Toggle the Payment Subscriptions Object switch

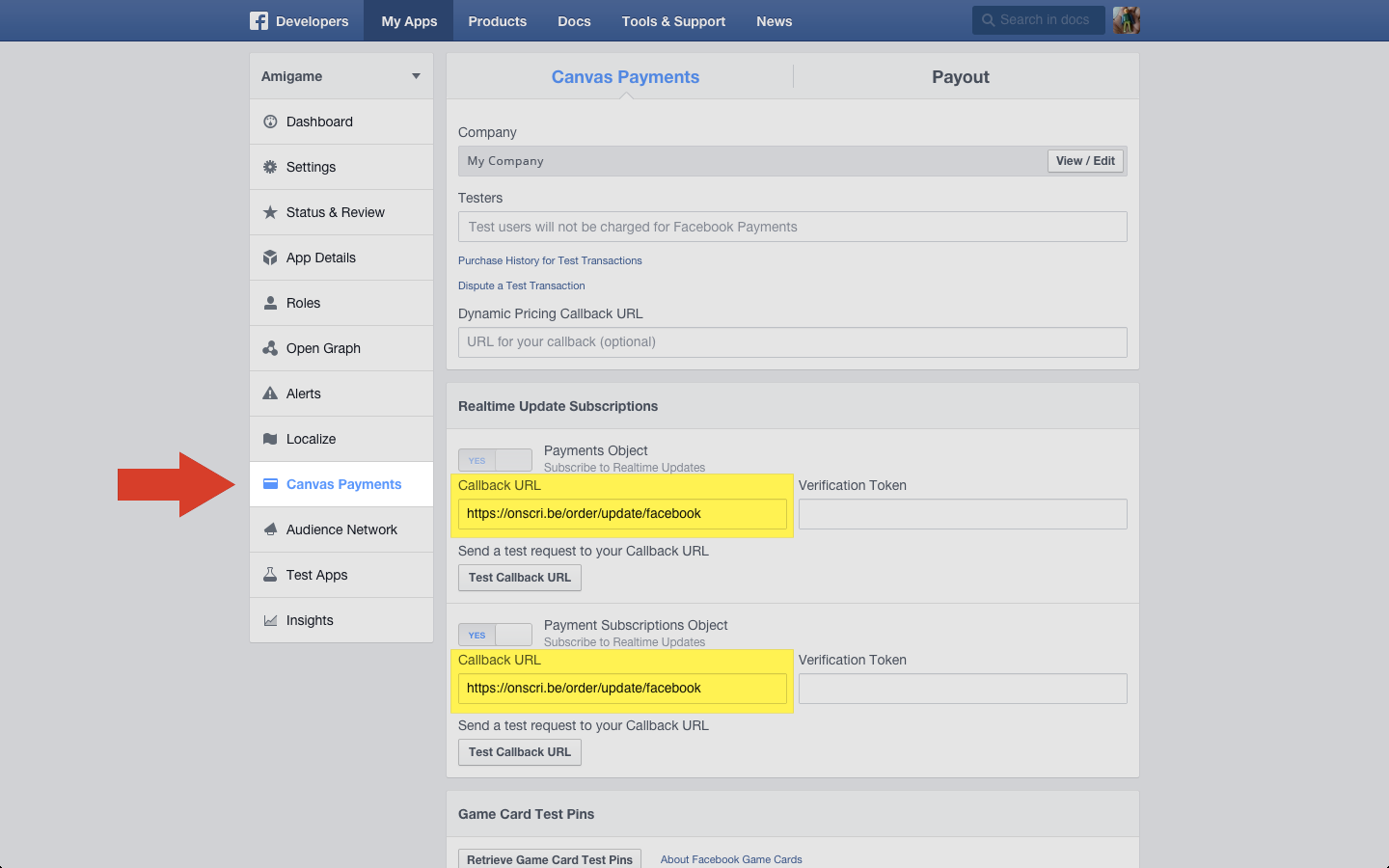[x=495, y=635]
